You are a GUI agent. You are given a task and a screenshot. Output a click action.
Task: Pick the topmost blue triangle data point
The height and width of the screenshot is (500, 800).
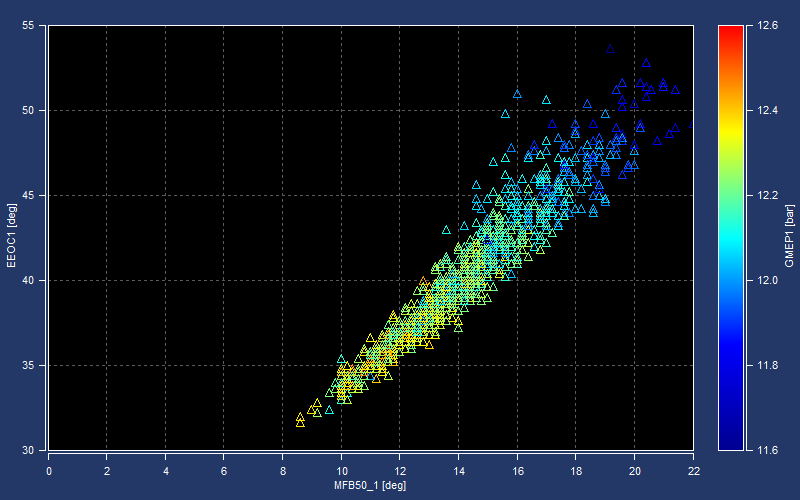pos(610,49)
